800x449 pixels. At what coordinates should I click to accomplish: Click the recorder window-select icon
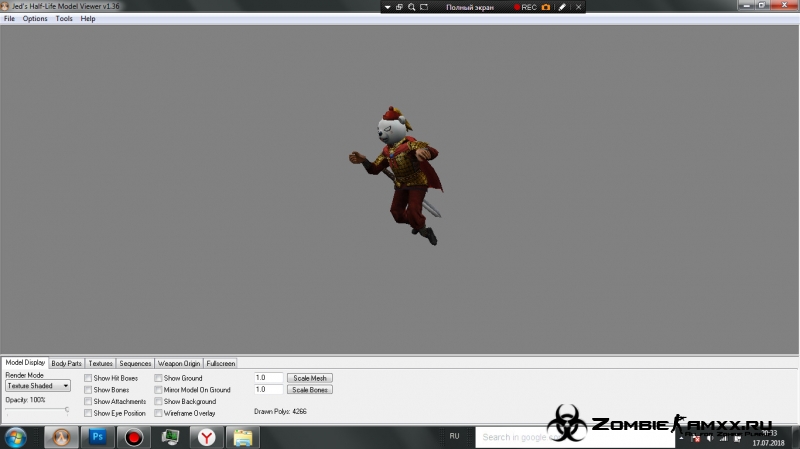(399, 7)
